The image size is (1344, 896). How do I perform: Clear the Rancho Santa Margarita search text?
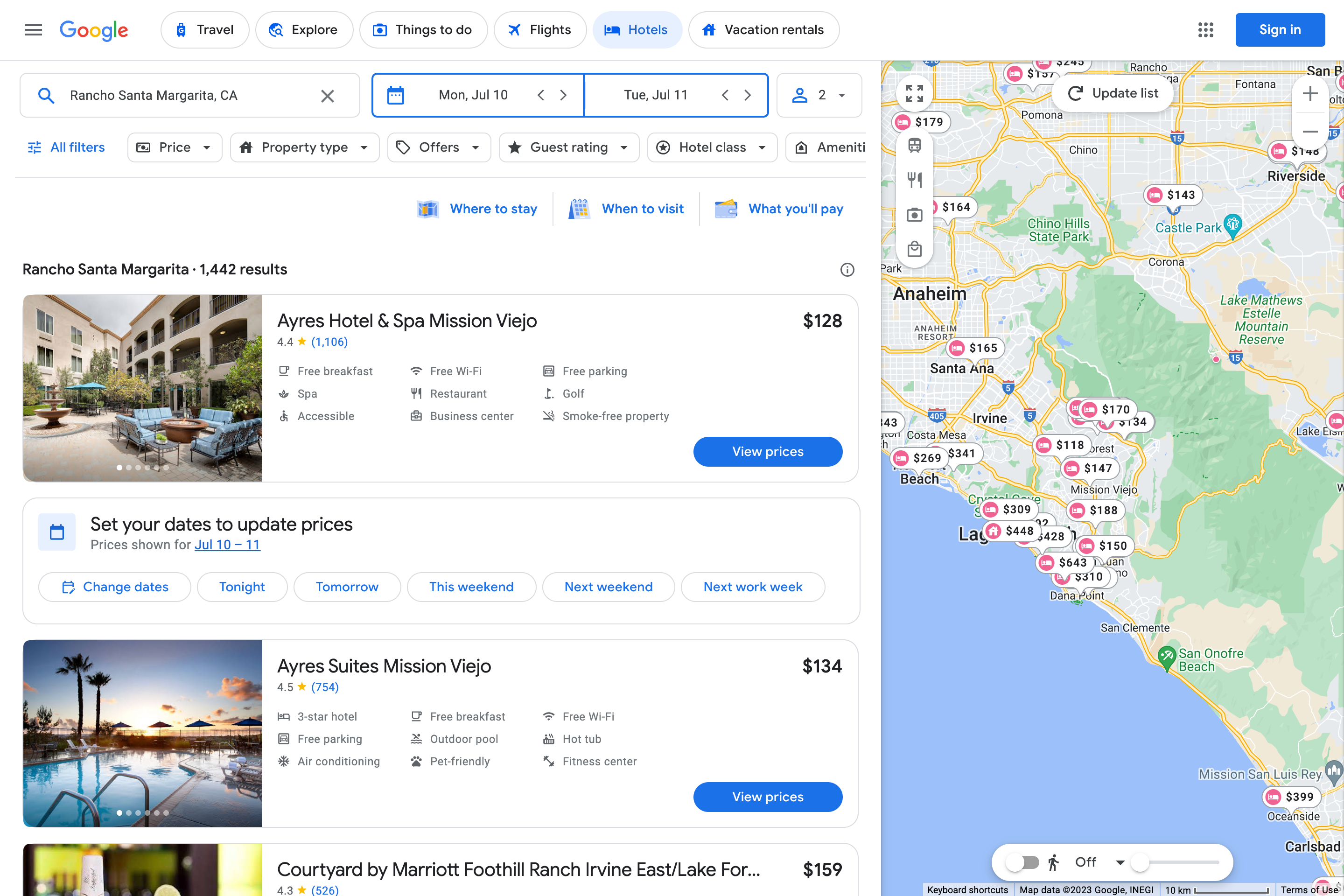(328, 95)
